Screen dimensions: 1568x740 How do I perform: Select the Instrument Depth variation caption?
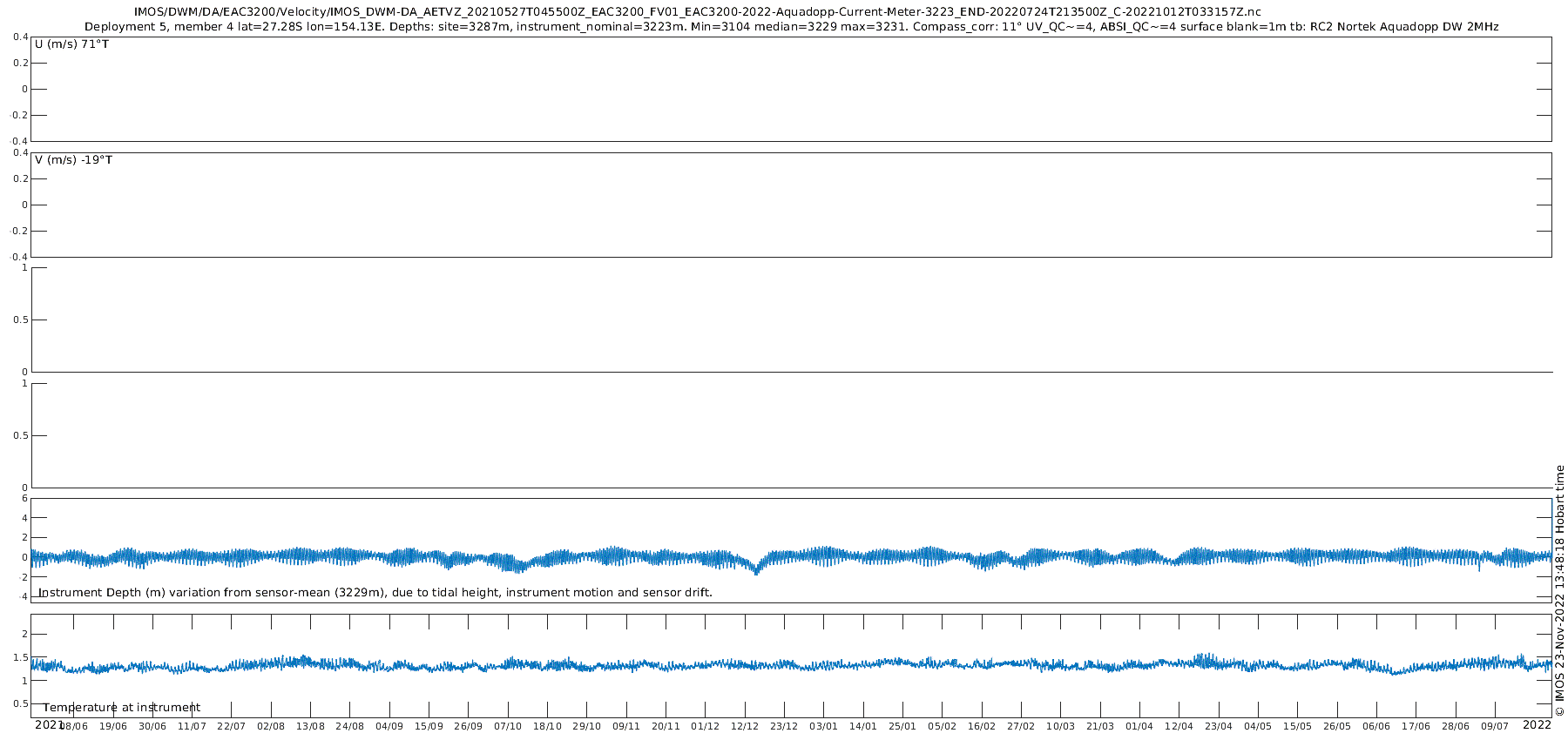[375, 593]
